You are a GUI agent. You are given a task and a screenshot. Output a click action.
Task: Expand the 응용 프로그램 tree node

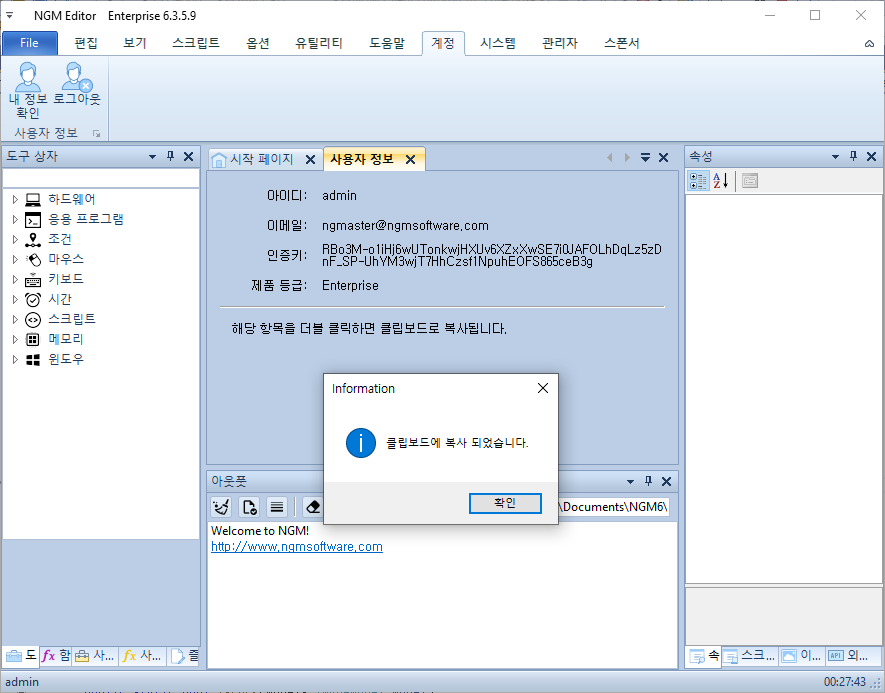pyautogui.click(x=15, y=219)
